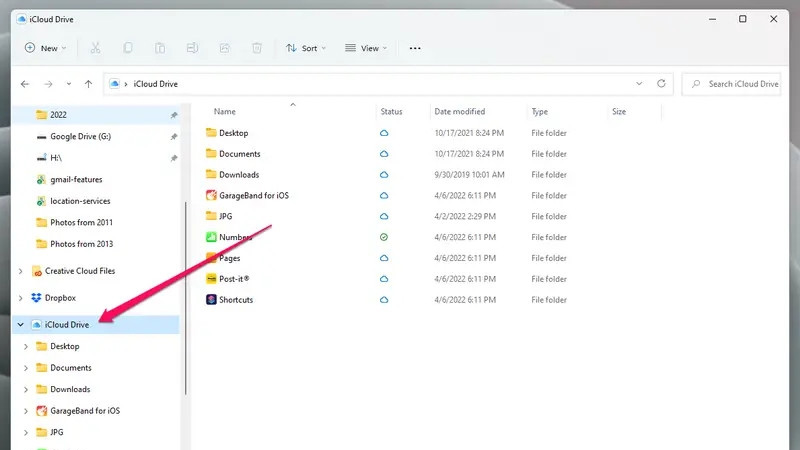Click the pin icon beside H:\
This screenshot has height=450, width=800.
point(173,158)
